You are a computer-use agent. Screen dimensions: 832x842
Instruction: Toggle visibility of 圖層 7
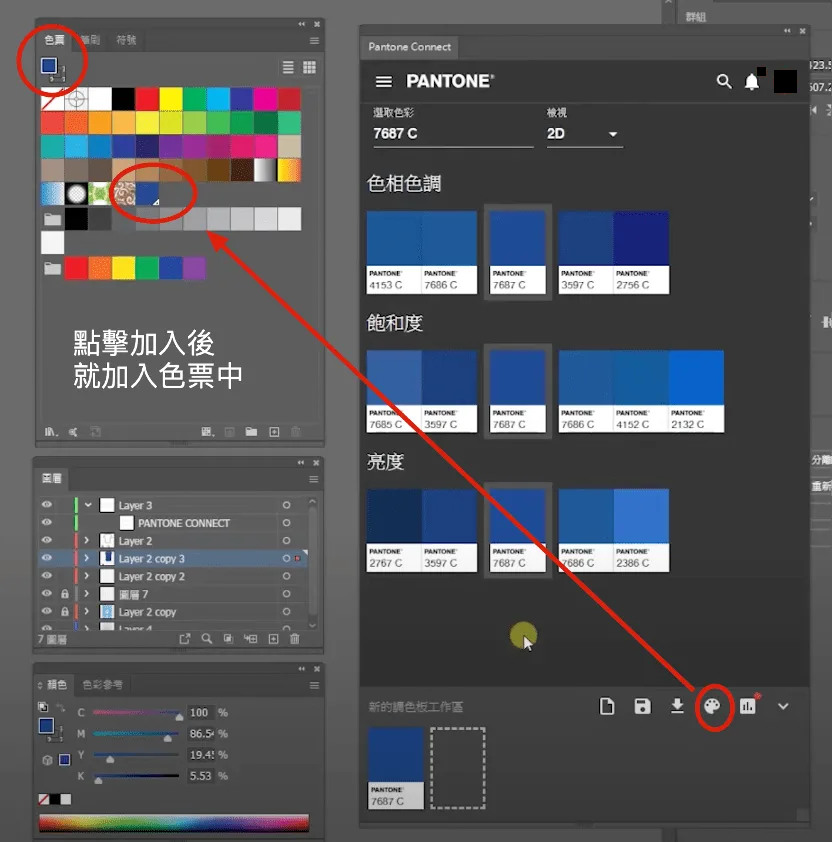coord(47,593)
